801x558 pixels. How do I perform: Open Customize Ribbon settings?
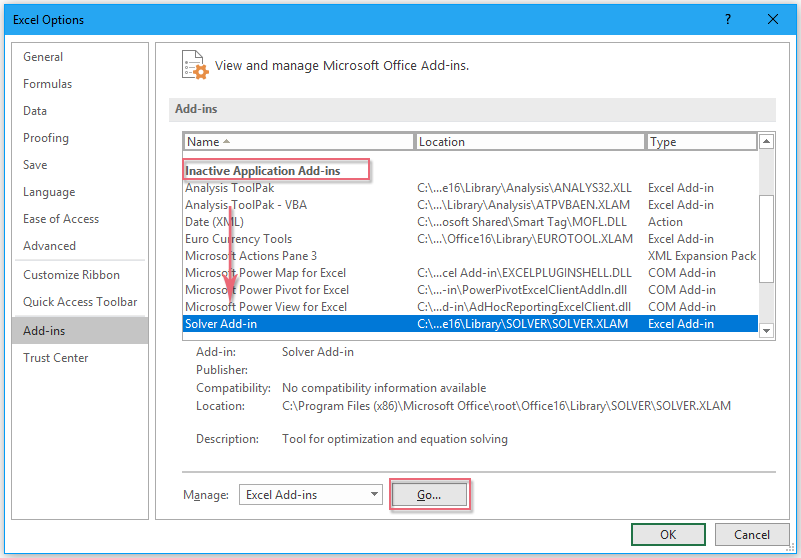[x=71, y=275]
